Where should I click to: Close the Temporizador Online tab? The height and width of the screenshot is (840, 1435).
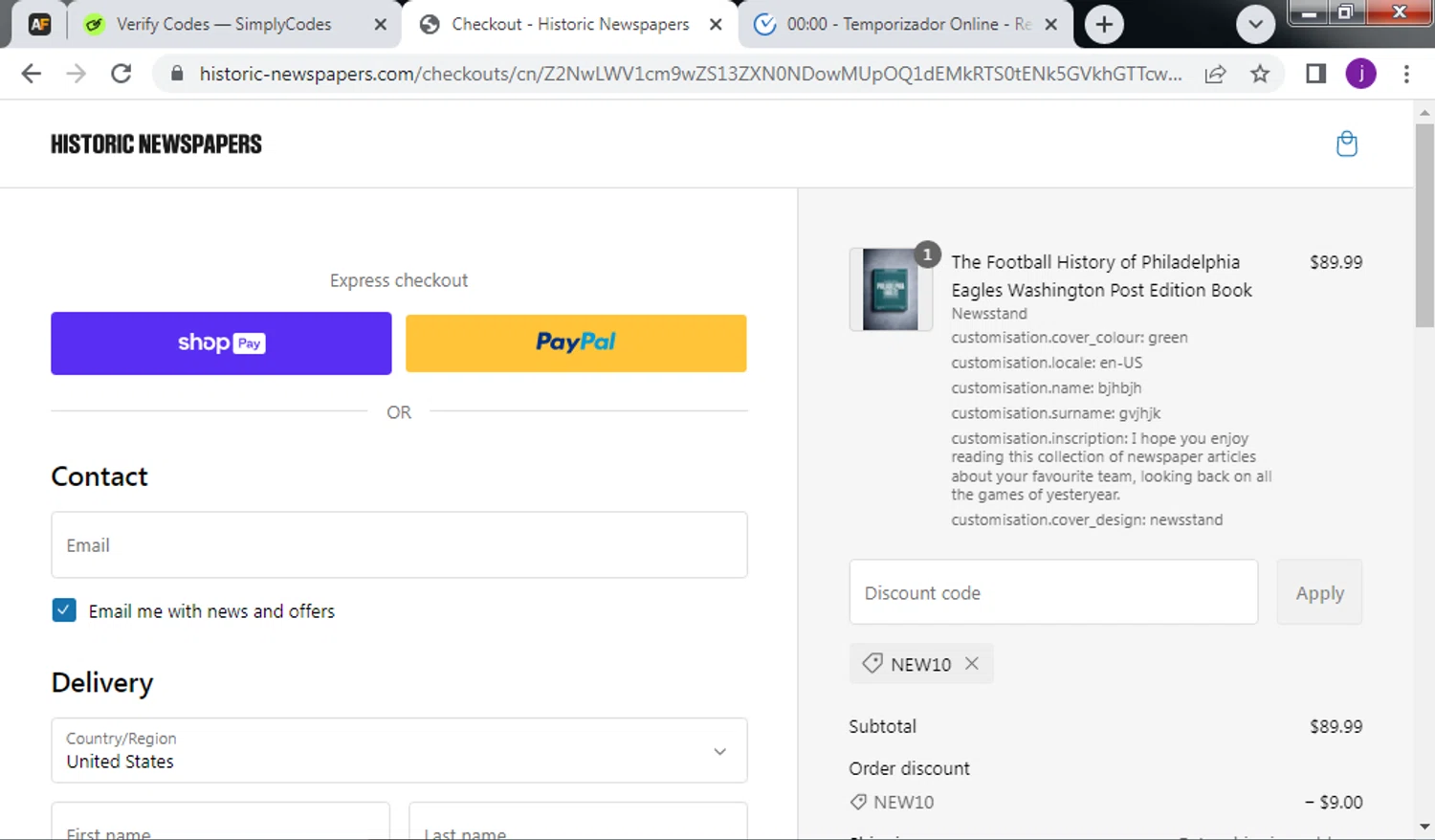click(1051, 25)
